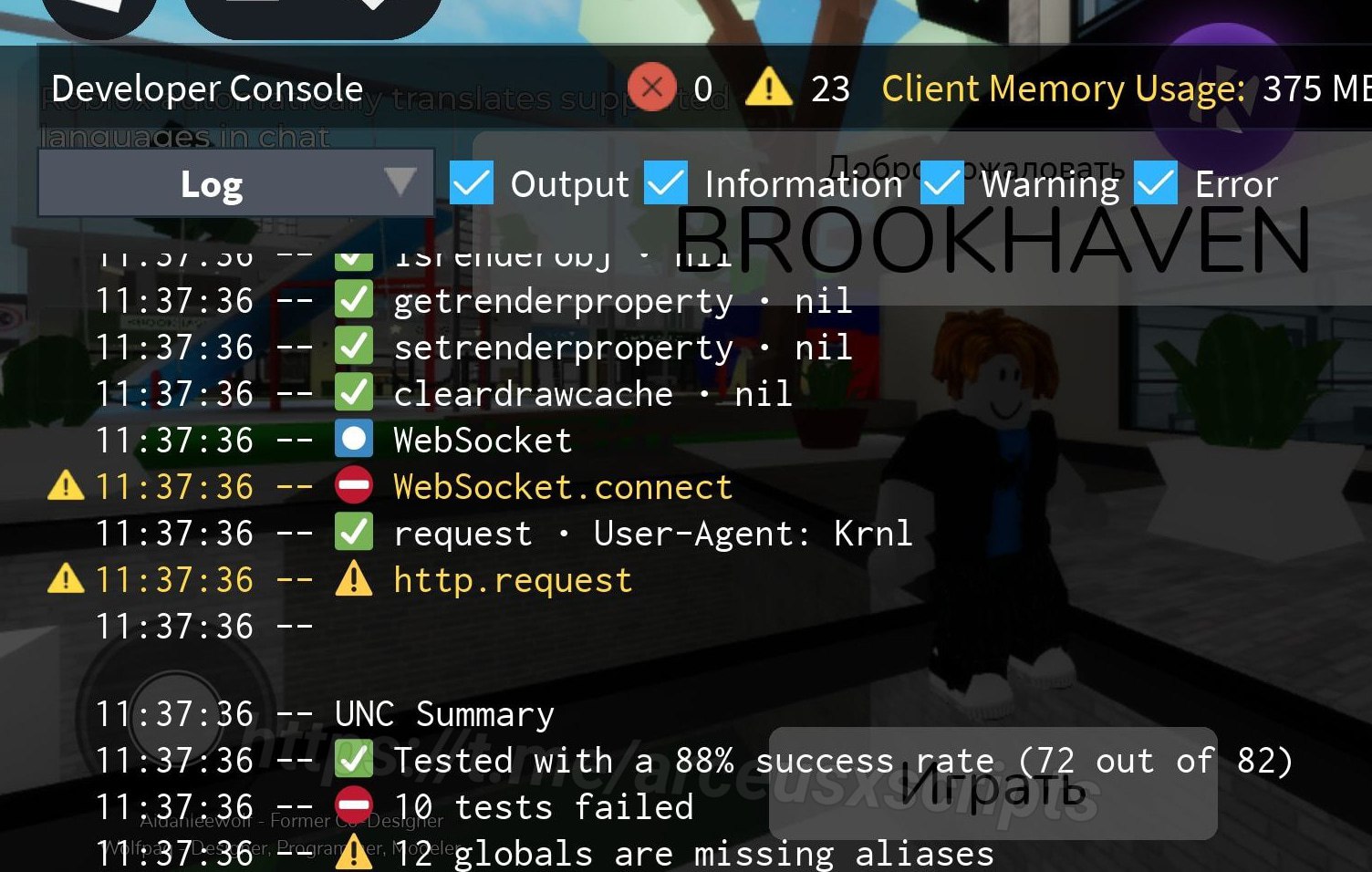
Task: Open the Log dropdown selector
Action: 235,183
